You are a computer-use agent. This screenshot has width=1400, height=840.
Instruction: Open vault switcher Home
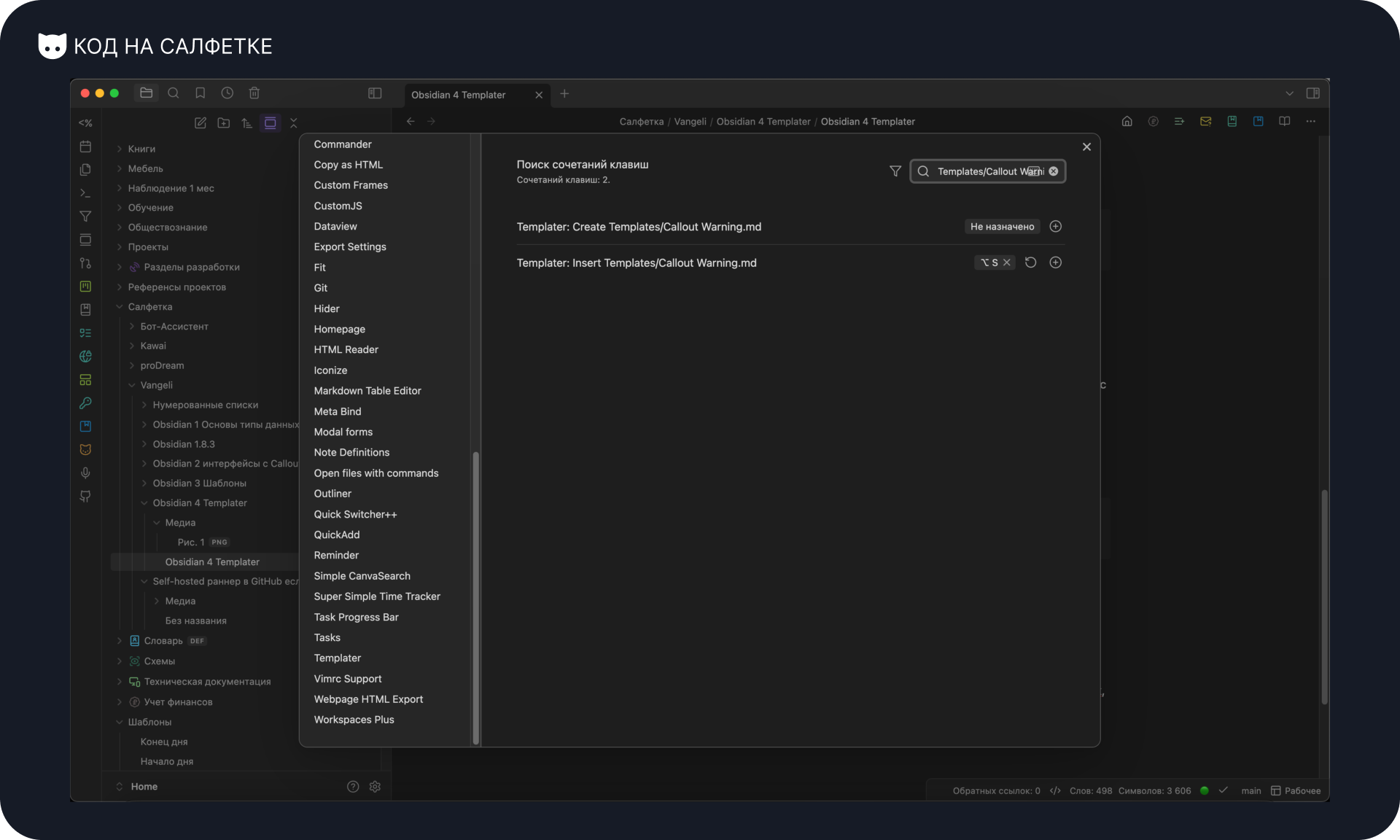coord(144,786)
